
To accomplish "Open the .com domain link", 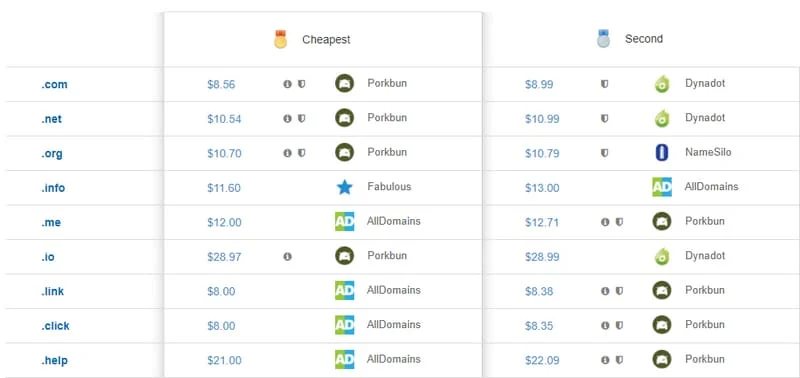I will pos(54,85).
